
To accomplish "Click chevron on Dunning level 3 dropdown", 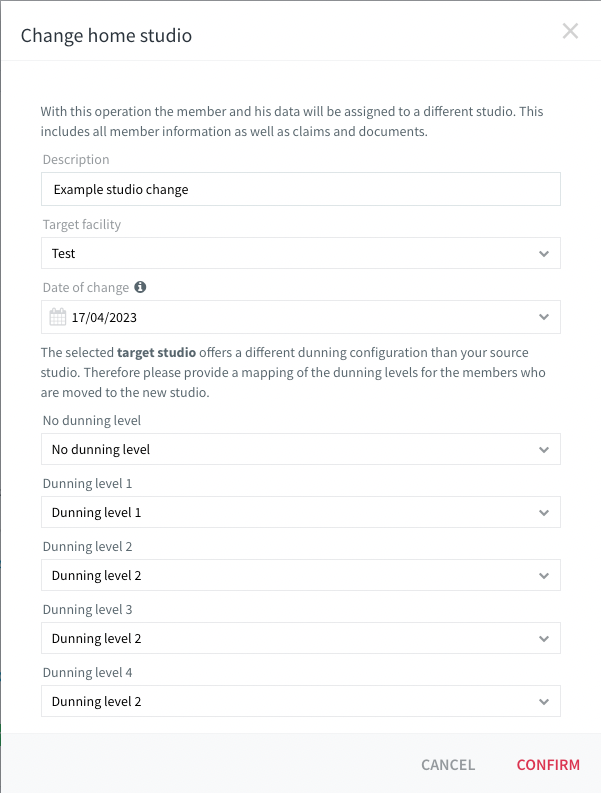I will click(544, 639).
